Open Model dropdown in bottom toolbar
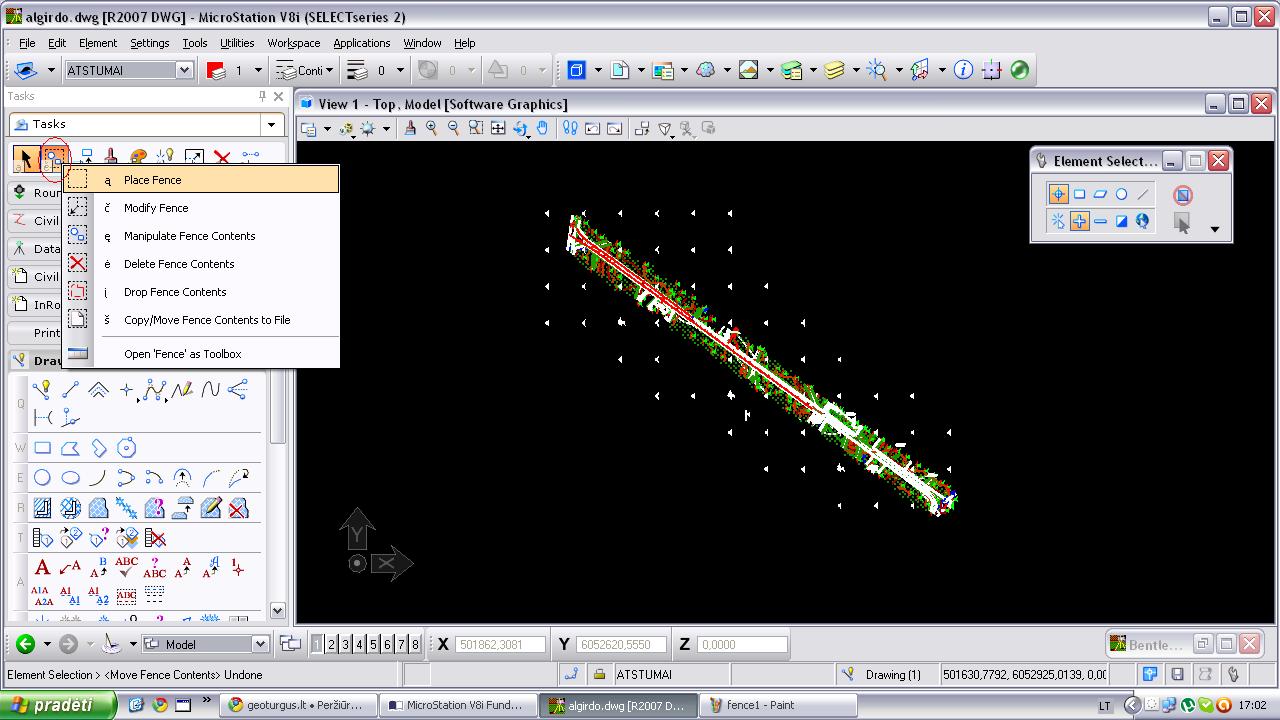 coord(260,644)
